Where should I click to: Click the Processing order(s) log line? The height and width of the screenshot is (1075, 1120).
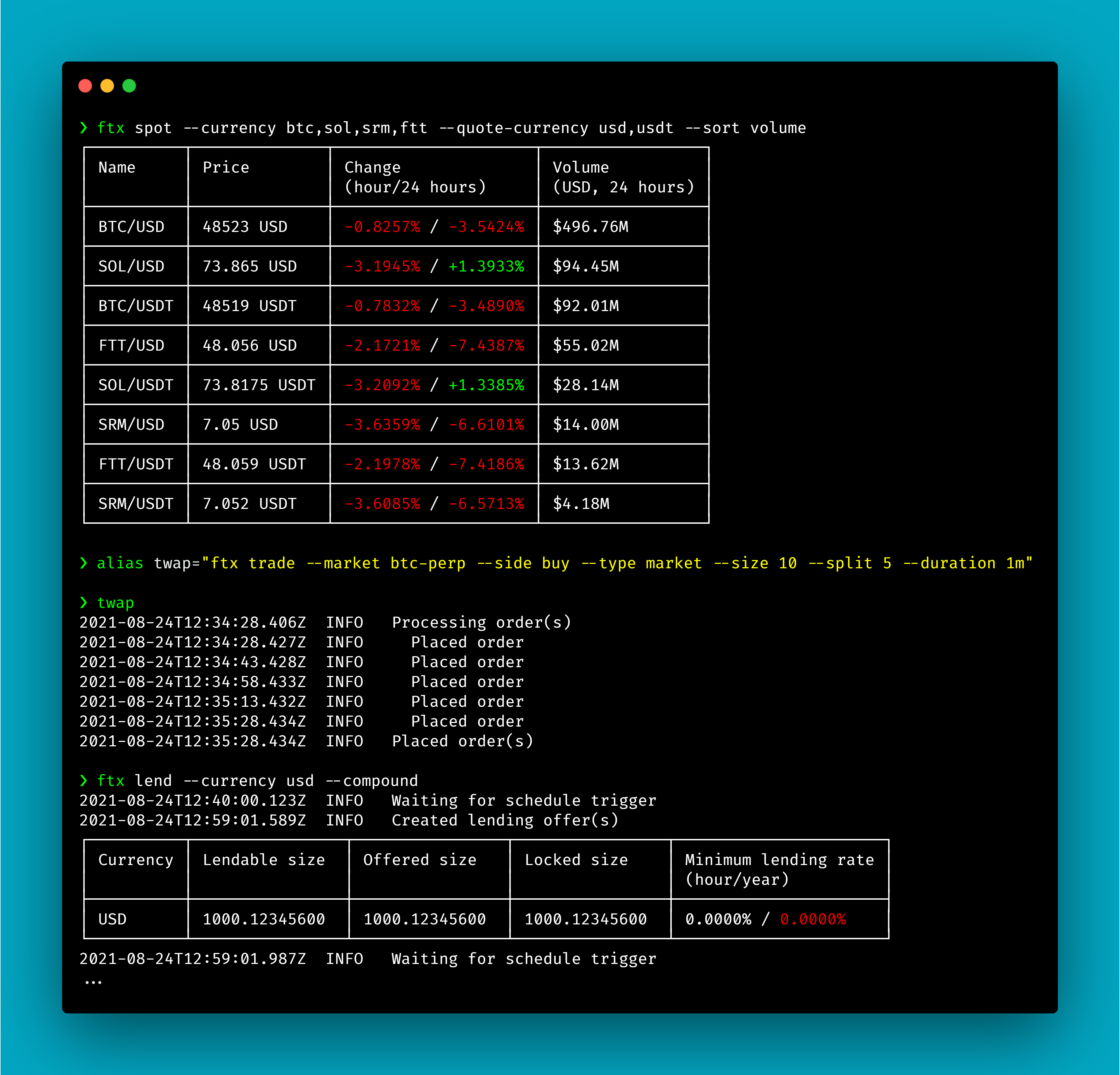click(x=481, y=622)
